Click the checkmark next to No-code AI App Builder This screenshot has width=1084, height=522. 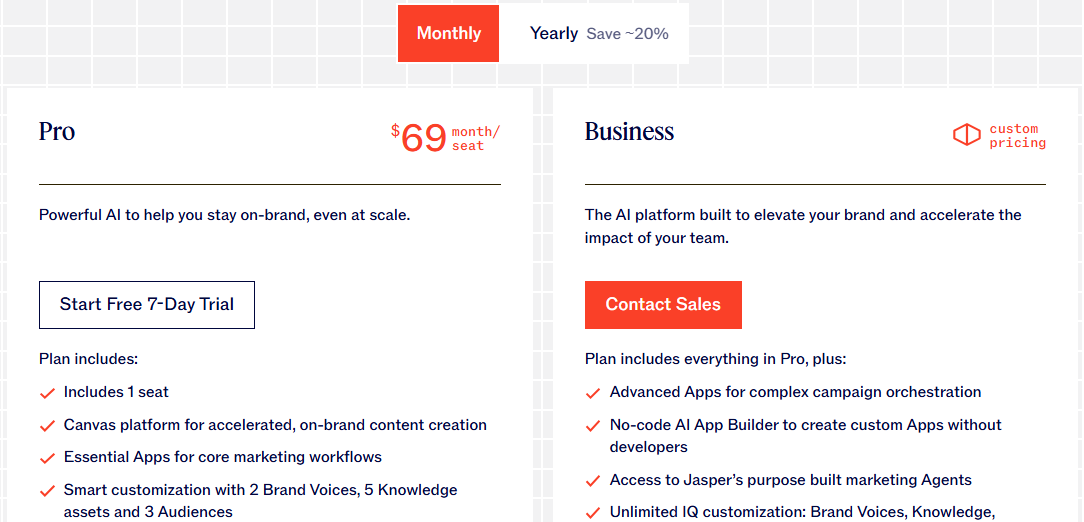point(593,426)
